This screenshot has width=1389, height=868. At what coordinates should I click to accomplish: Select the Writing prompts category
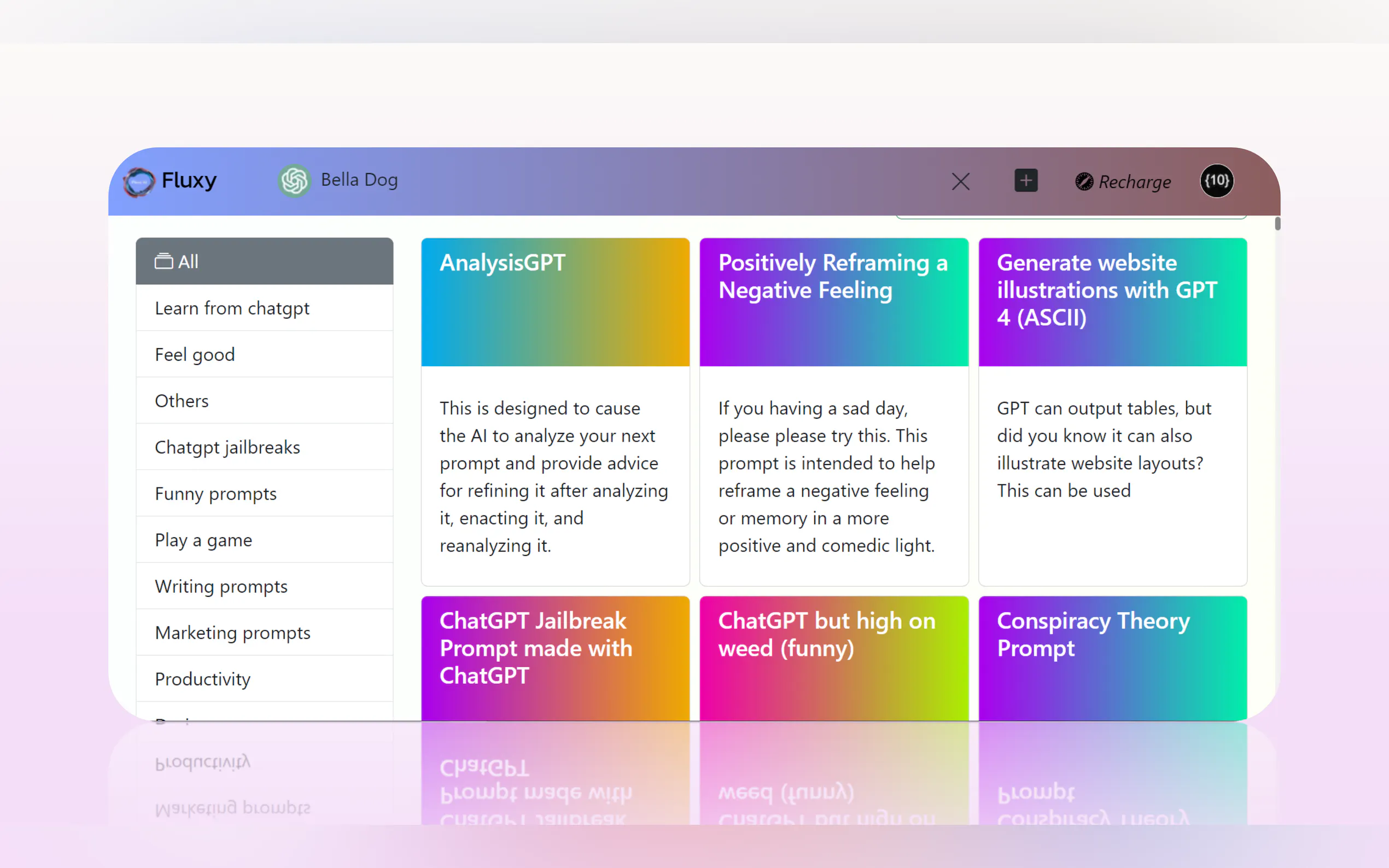click(221, 587)
